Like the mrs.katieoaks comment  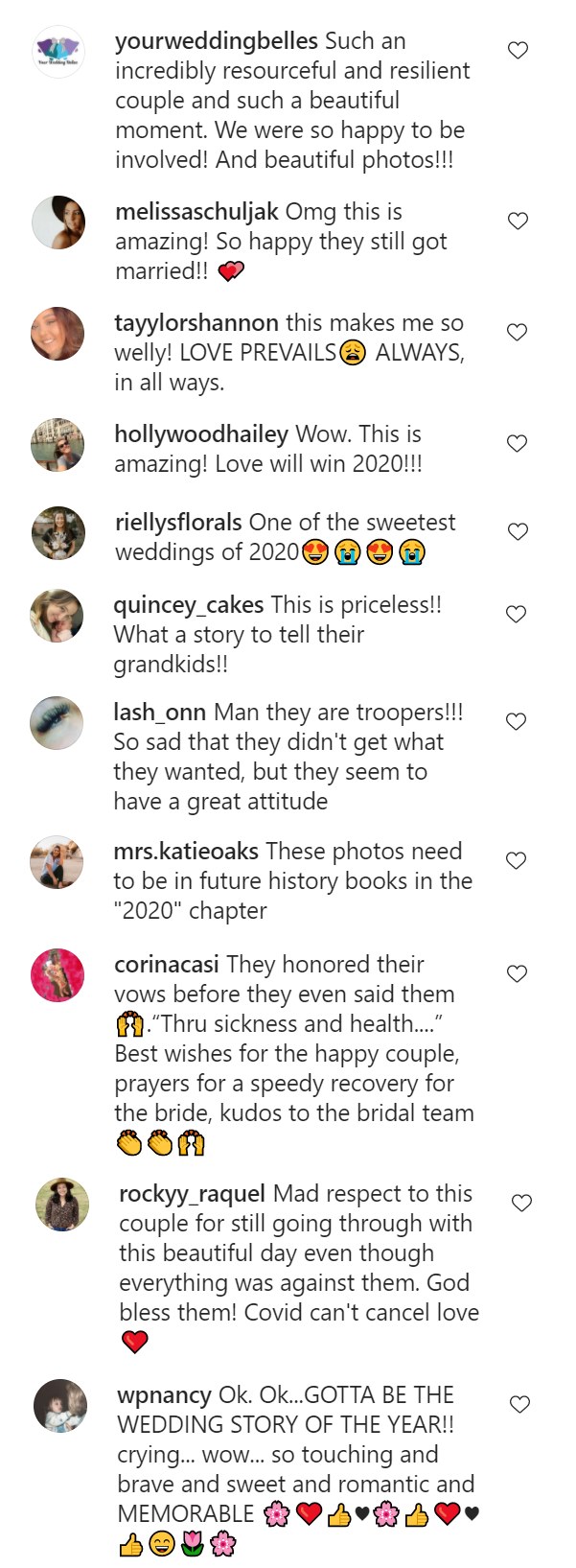pos(517,860)
